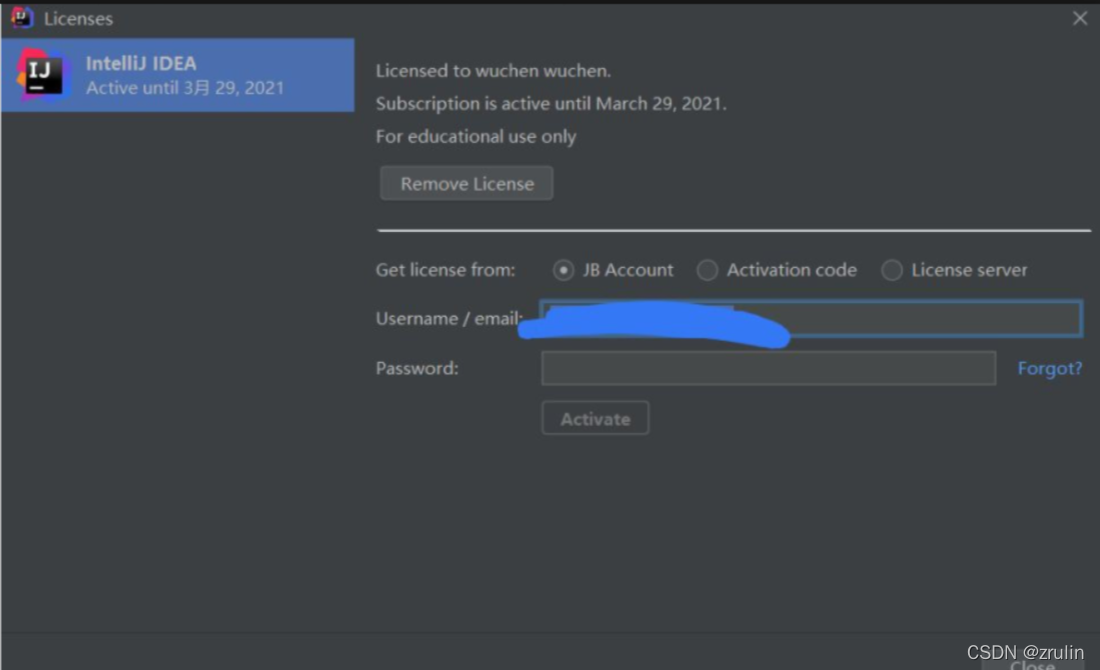The image size is (1100, 670).
Task: Click the Remove License button
Action: pyautogui.click(x=467, y=184)
